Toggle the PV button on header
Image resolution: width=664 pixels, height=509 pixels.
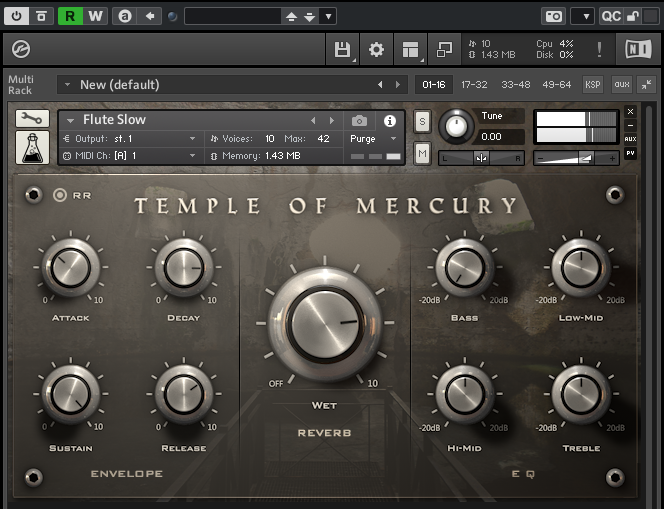[631, 153]
